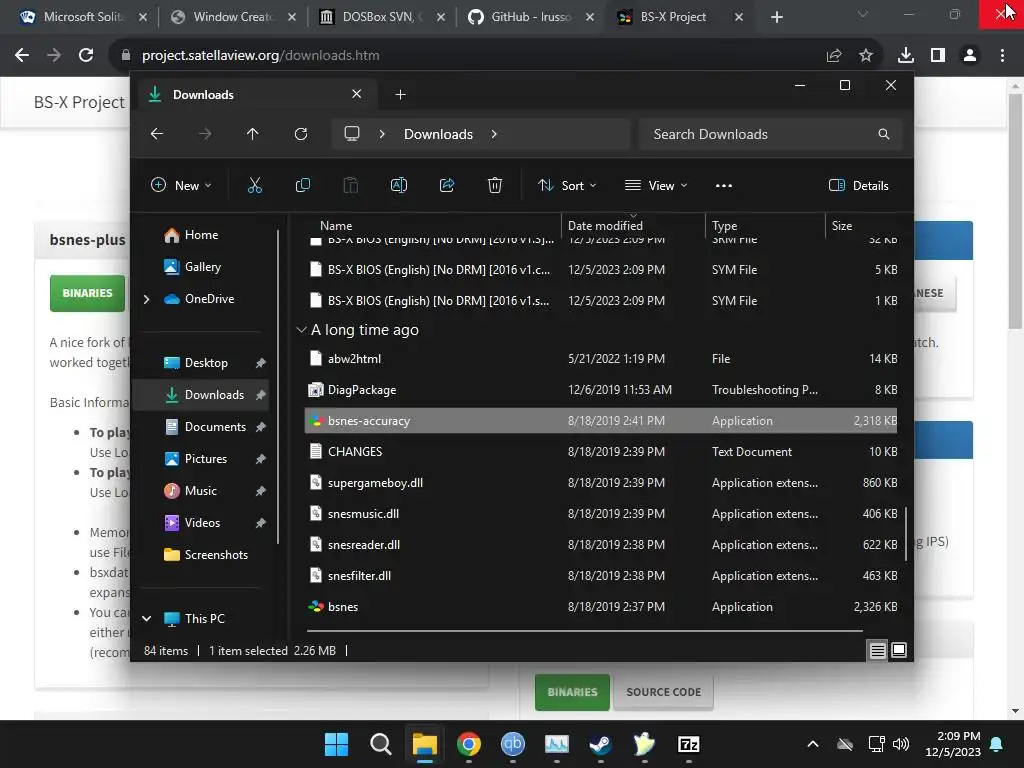Toggle the Details pane button
This screenshot has width=1024, height=768.
coord(858,185)
